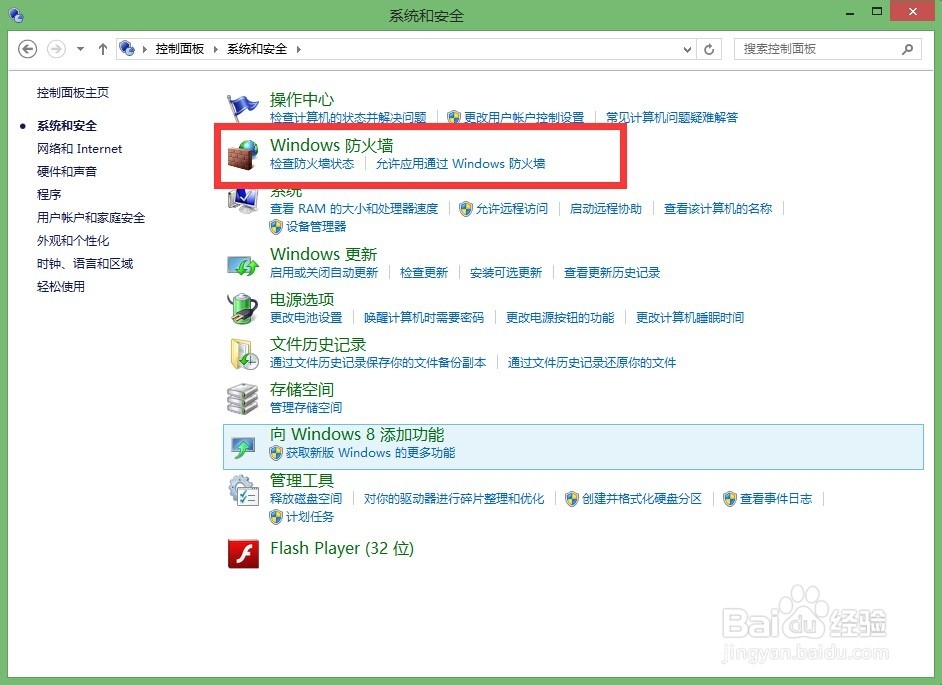Image resolution: width=942 pixels, height=685 pixels.
Task: Select 用户帐户和家庭安全 in the sidebar
Action: pos(91,218)
